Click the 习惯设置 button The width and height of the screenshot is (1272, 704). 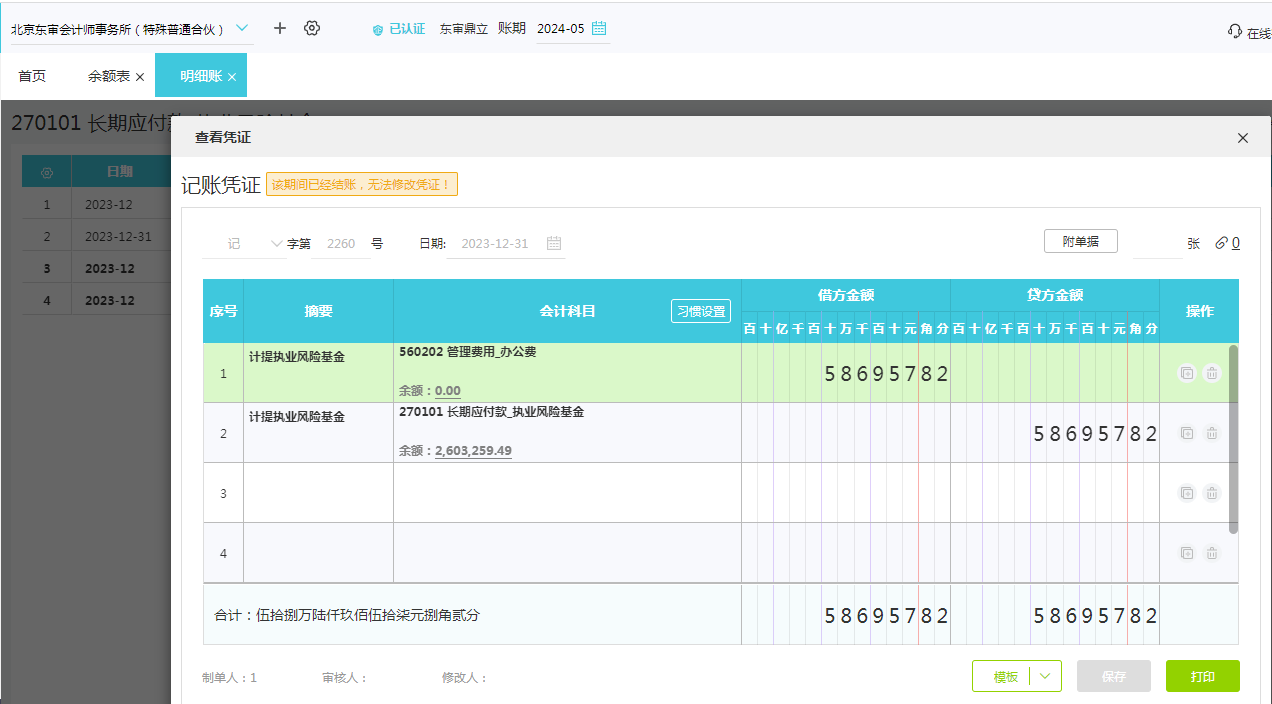pyautogui.click(x=701, y=311)
